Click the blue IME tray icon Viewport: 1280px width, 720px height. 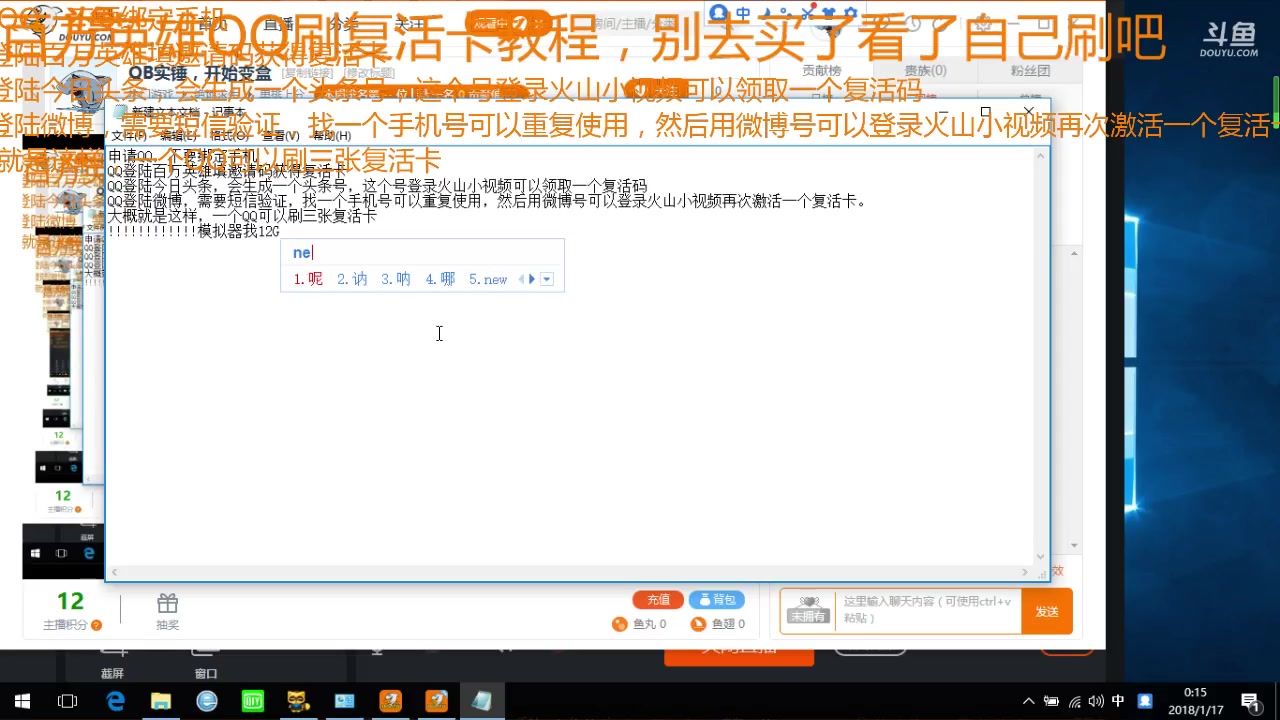(x=1145, y=701)
